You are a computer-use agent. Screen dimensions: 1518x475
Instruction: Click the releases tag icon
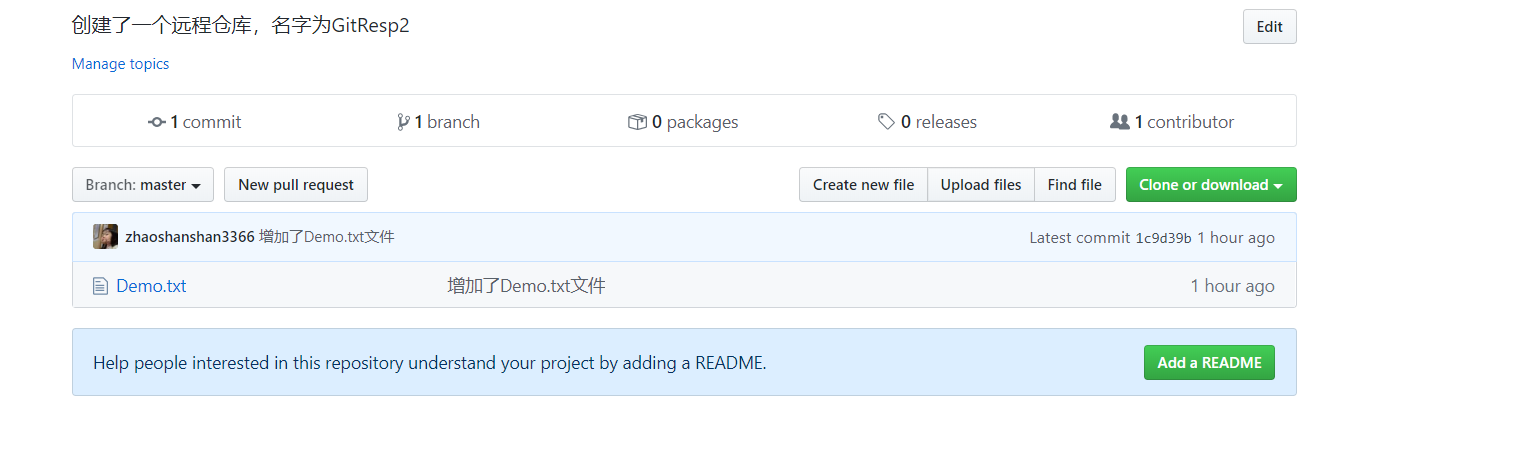point(886,122)
